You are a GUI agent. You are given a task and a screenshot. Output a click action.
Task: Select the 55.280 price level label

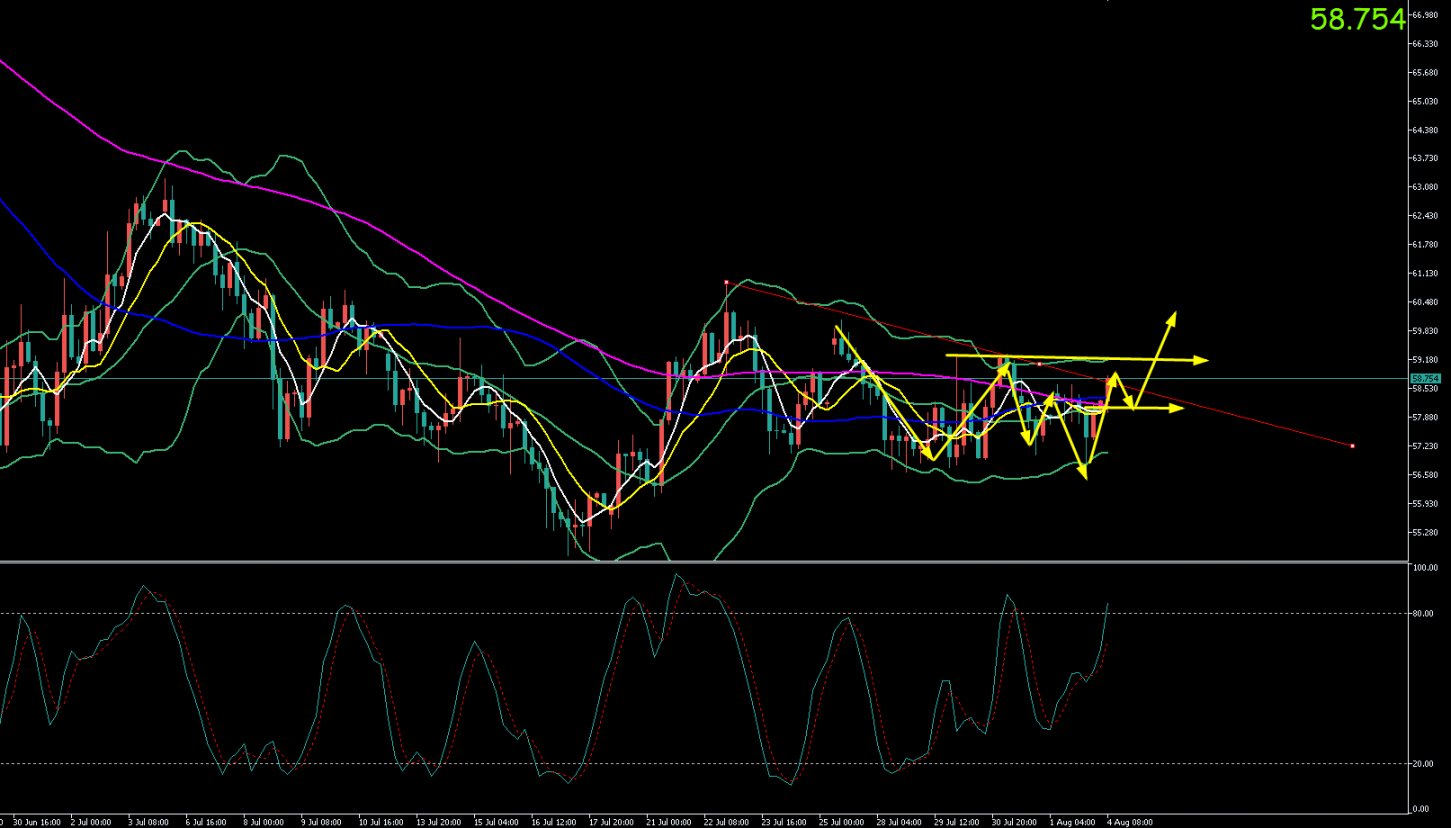pyautogui.click(x=1424, y=533)
